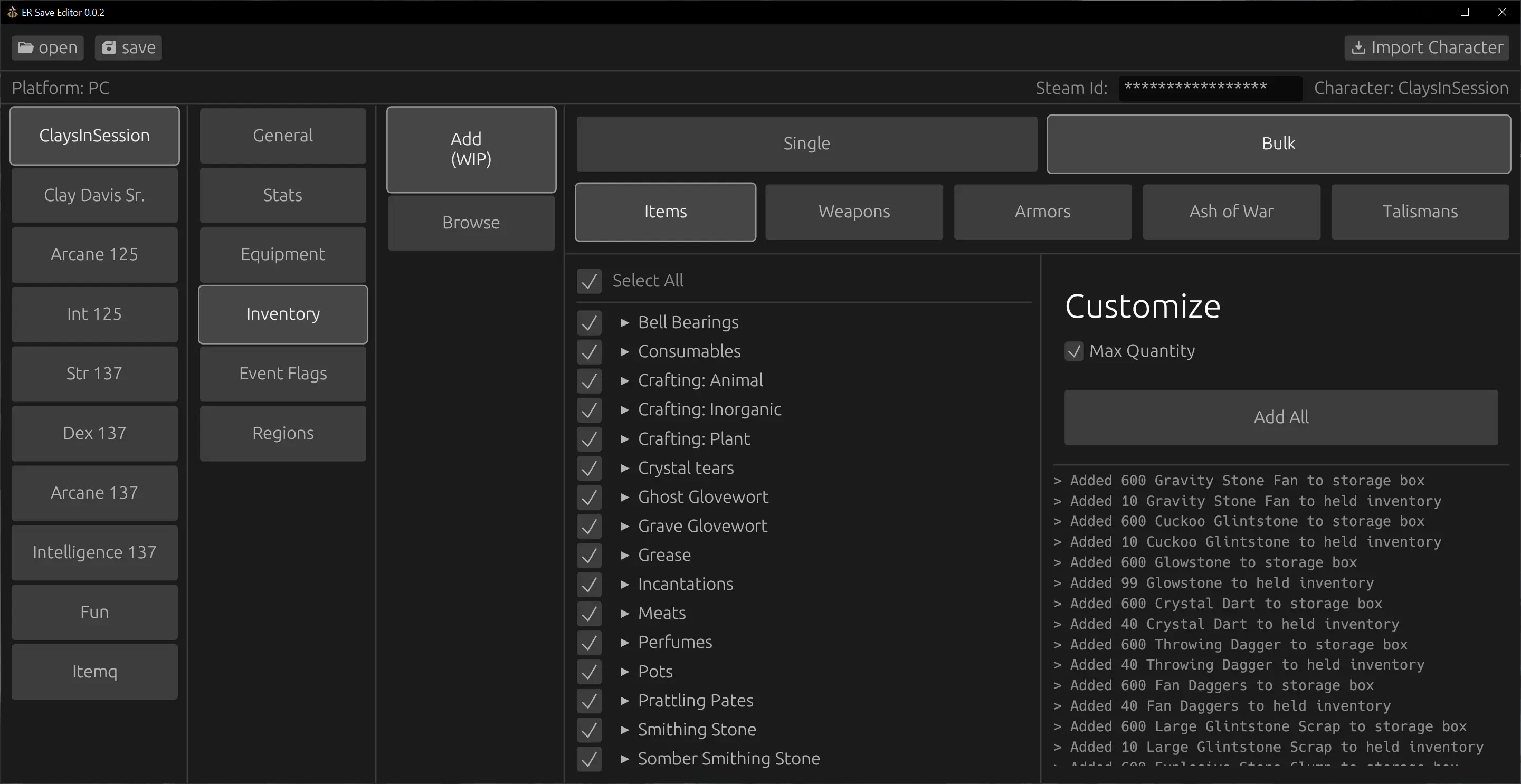Viewport: 1521px width, 784px height.
Task: Expand the Smithing Stone category
Action: (x=623, y=729)
